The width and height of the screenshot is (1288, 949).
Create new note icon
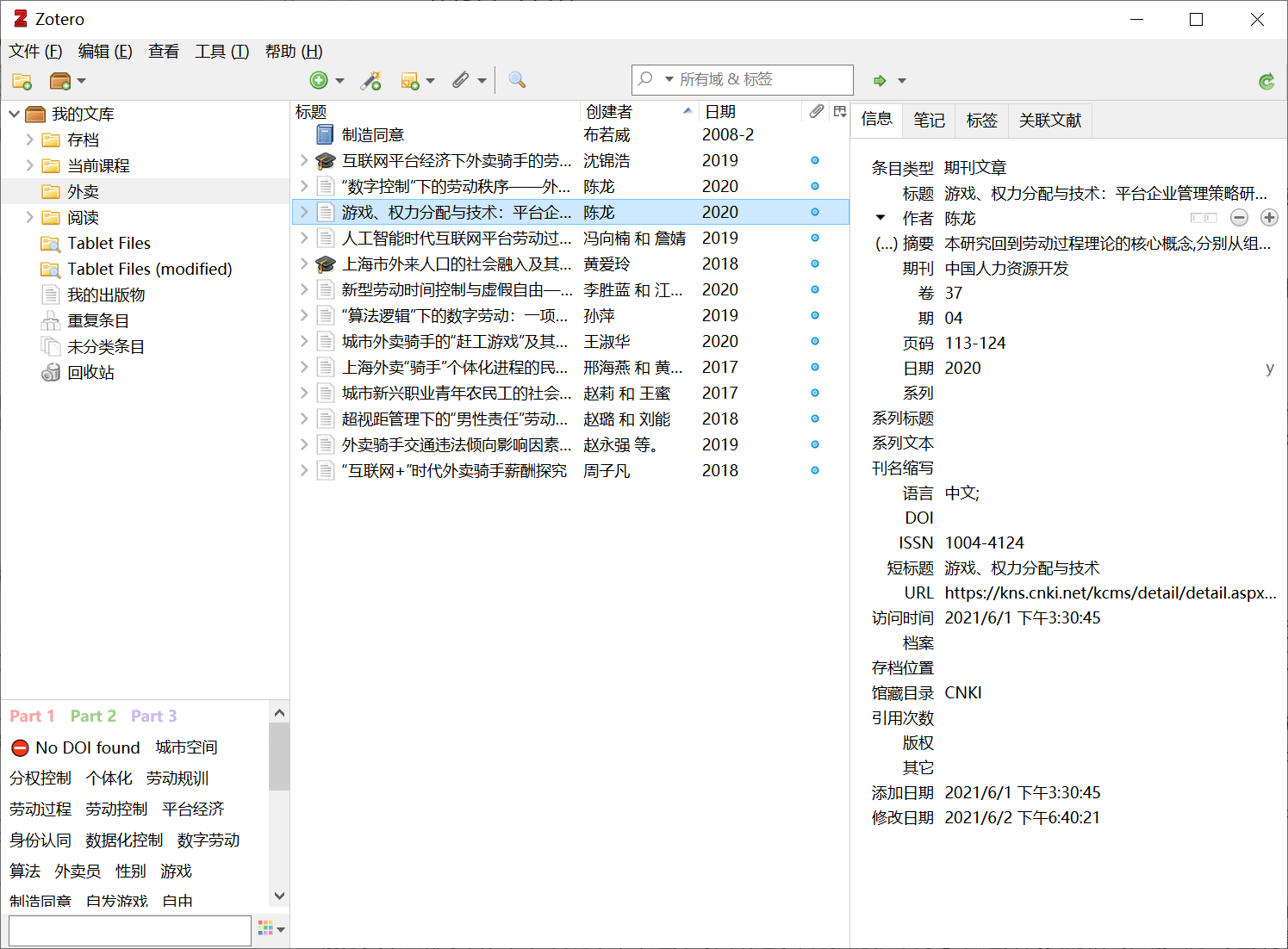(x=410, y=80)
